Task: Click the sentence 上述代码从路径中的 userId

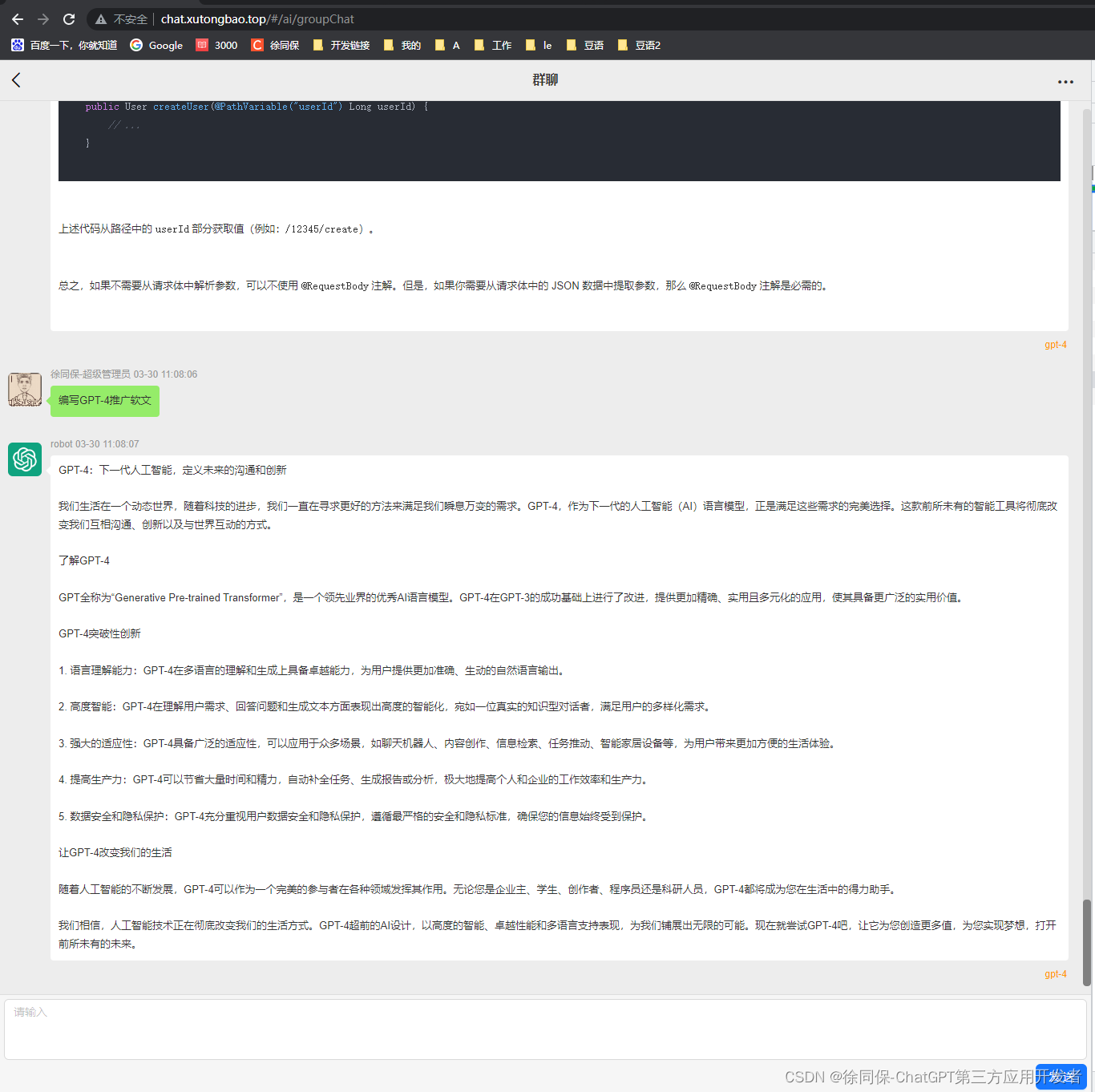Action: 216,229
